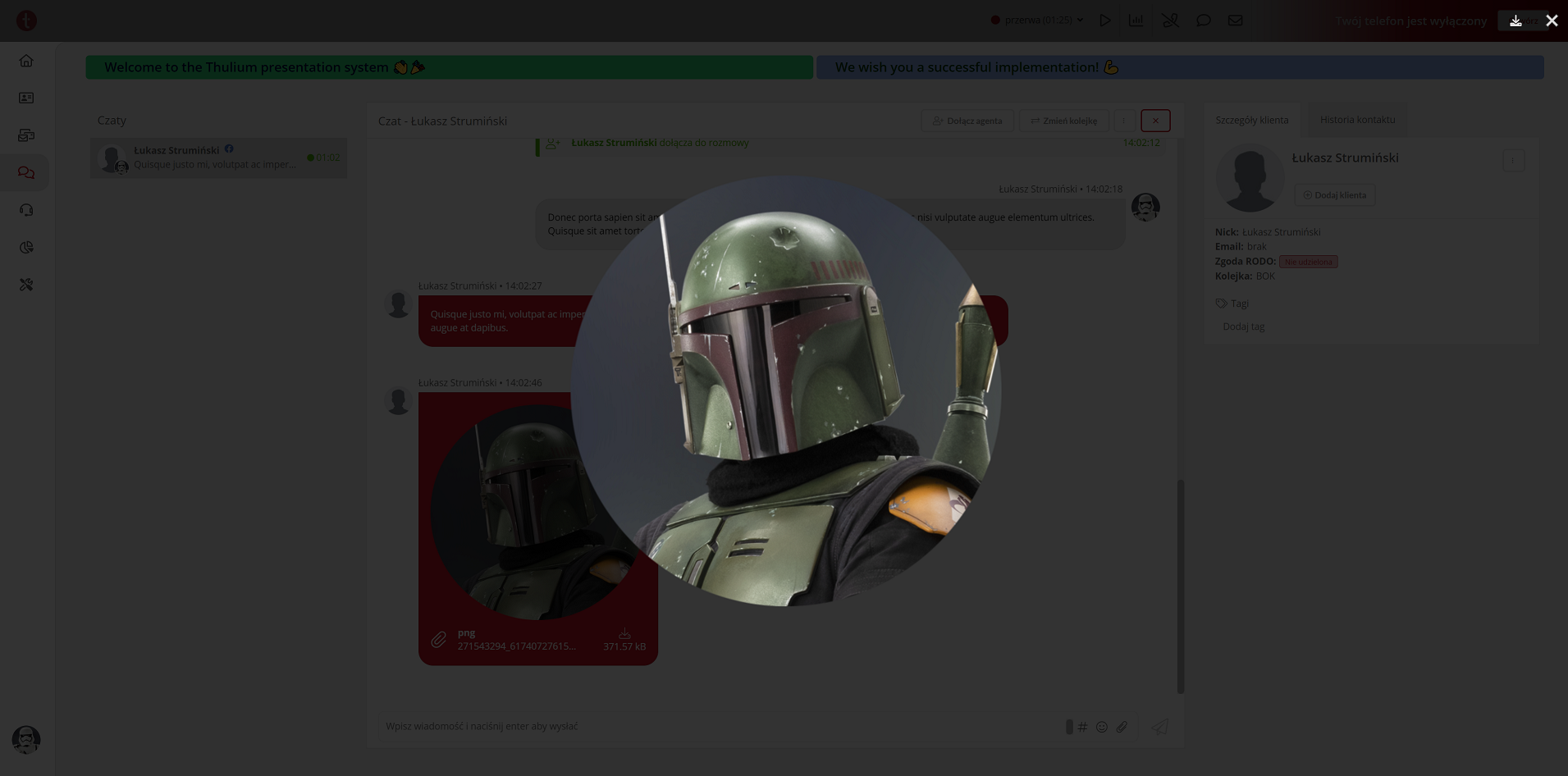Switch to the Szczegóły klienta tab
1568x776 pixels.
tap(1252, 120)
